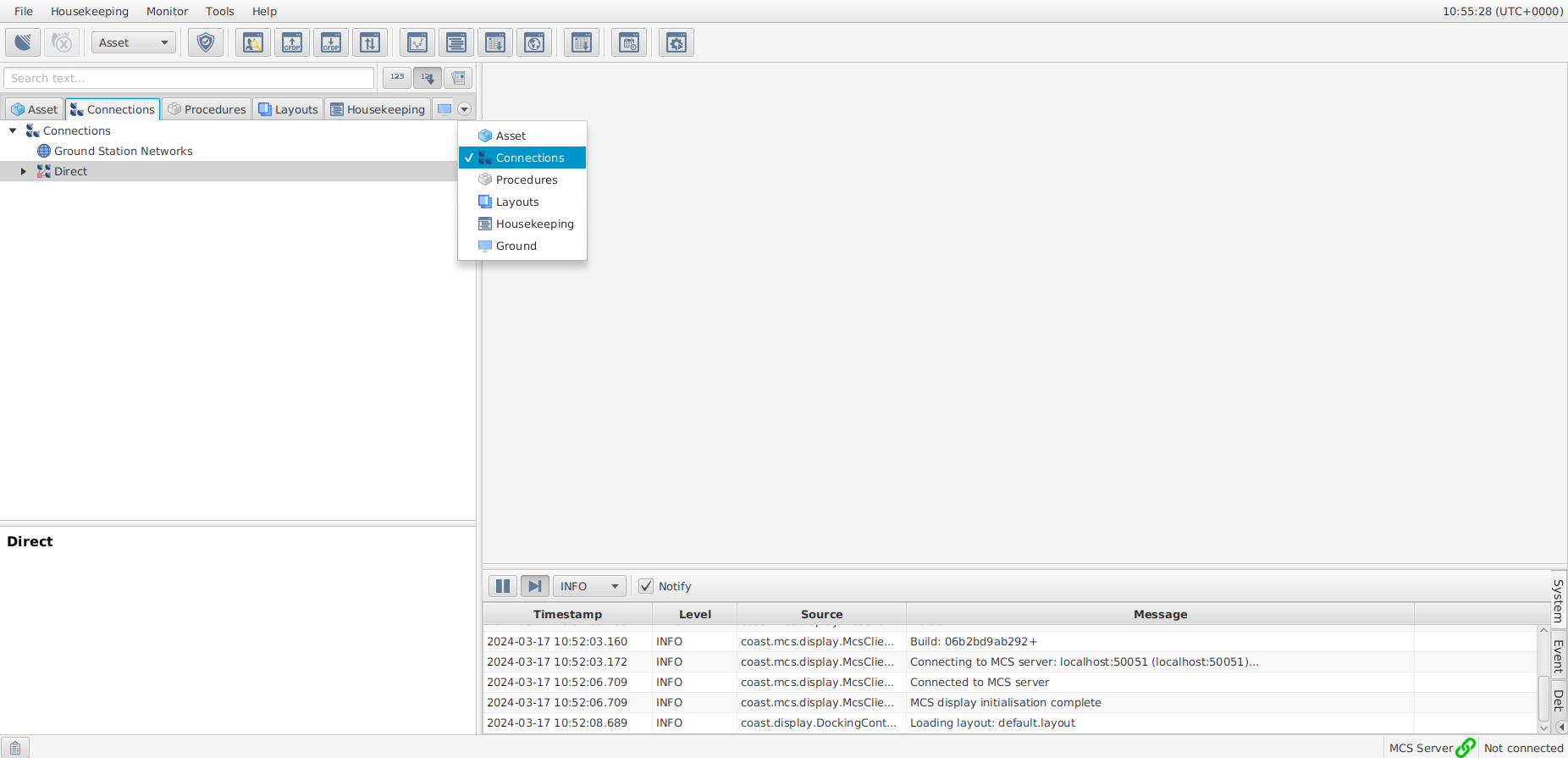1568x758 pixels.
Task: Sort log by Timestamp column header
Action: tap(567, 614)
